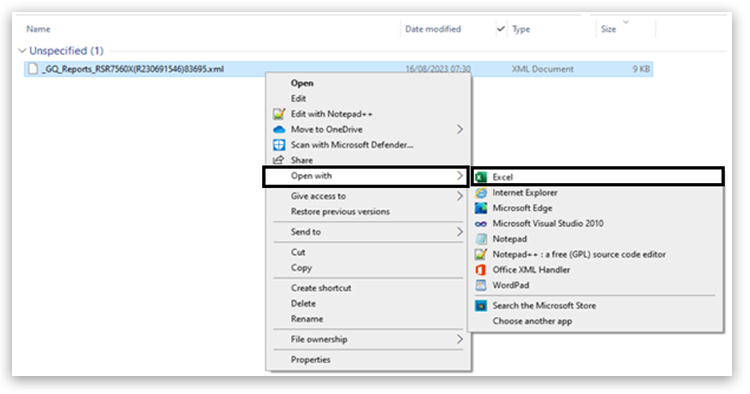Click the Office XML Handler icon
750x394 pixels.
pyautogui.click(x=481, y=270)
